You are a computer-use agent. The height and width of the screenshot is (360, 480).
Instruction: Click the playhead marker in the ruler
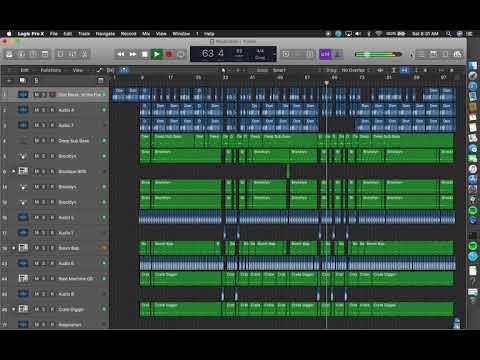pos(327,83)
